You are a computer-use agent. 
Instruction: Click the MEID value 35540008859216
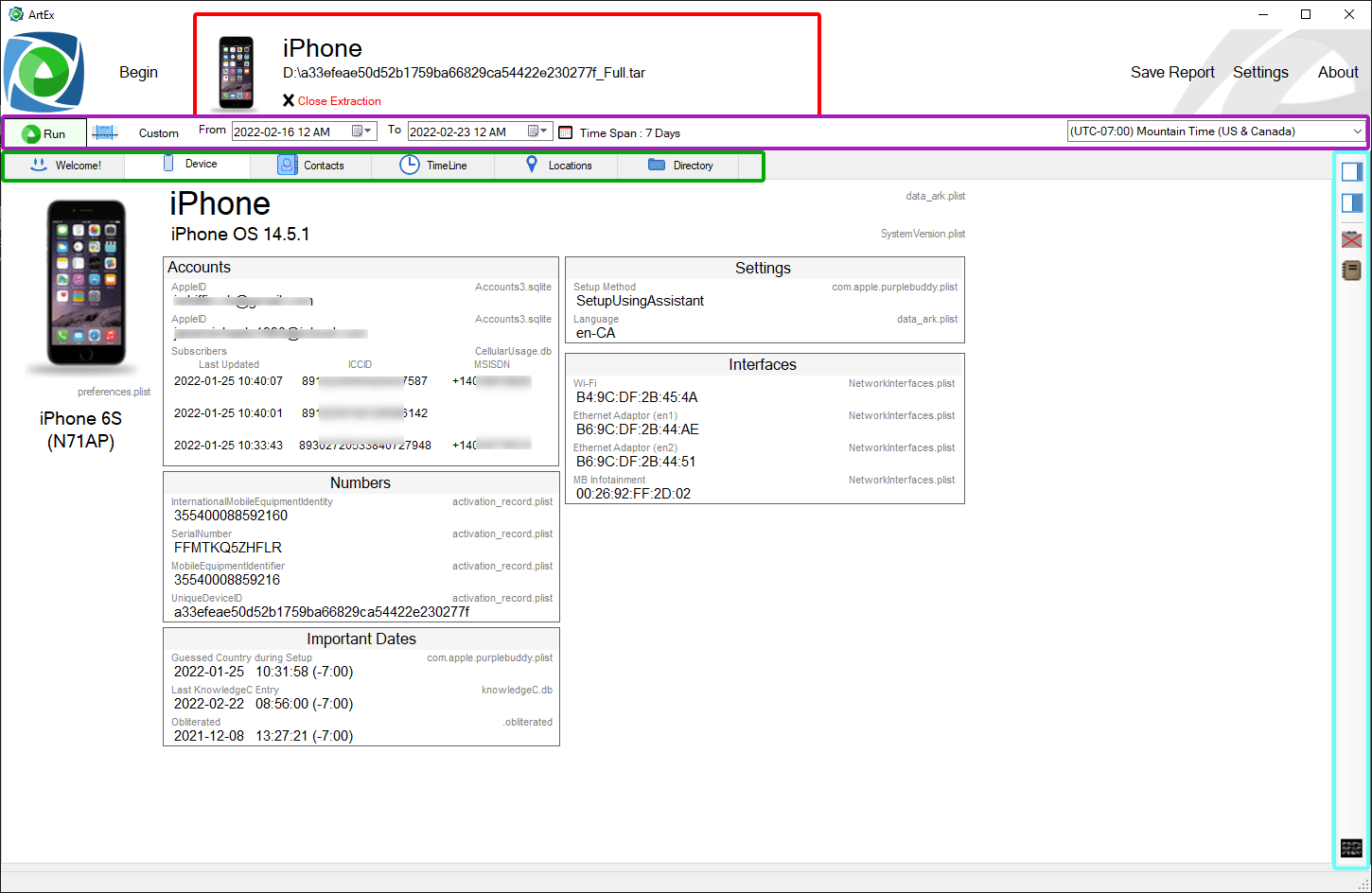[227, 580]
